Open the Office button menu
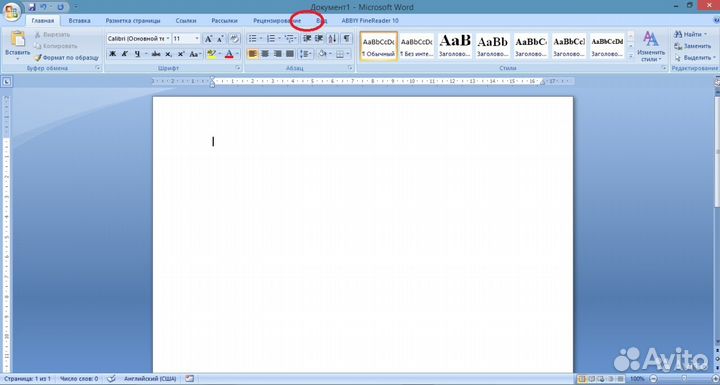Screen dimensions: 720x385 pos(11,11)
